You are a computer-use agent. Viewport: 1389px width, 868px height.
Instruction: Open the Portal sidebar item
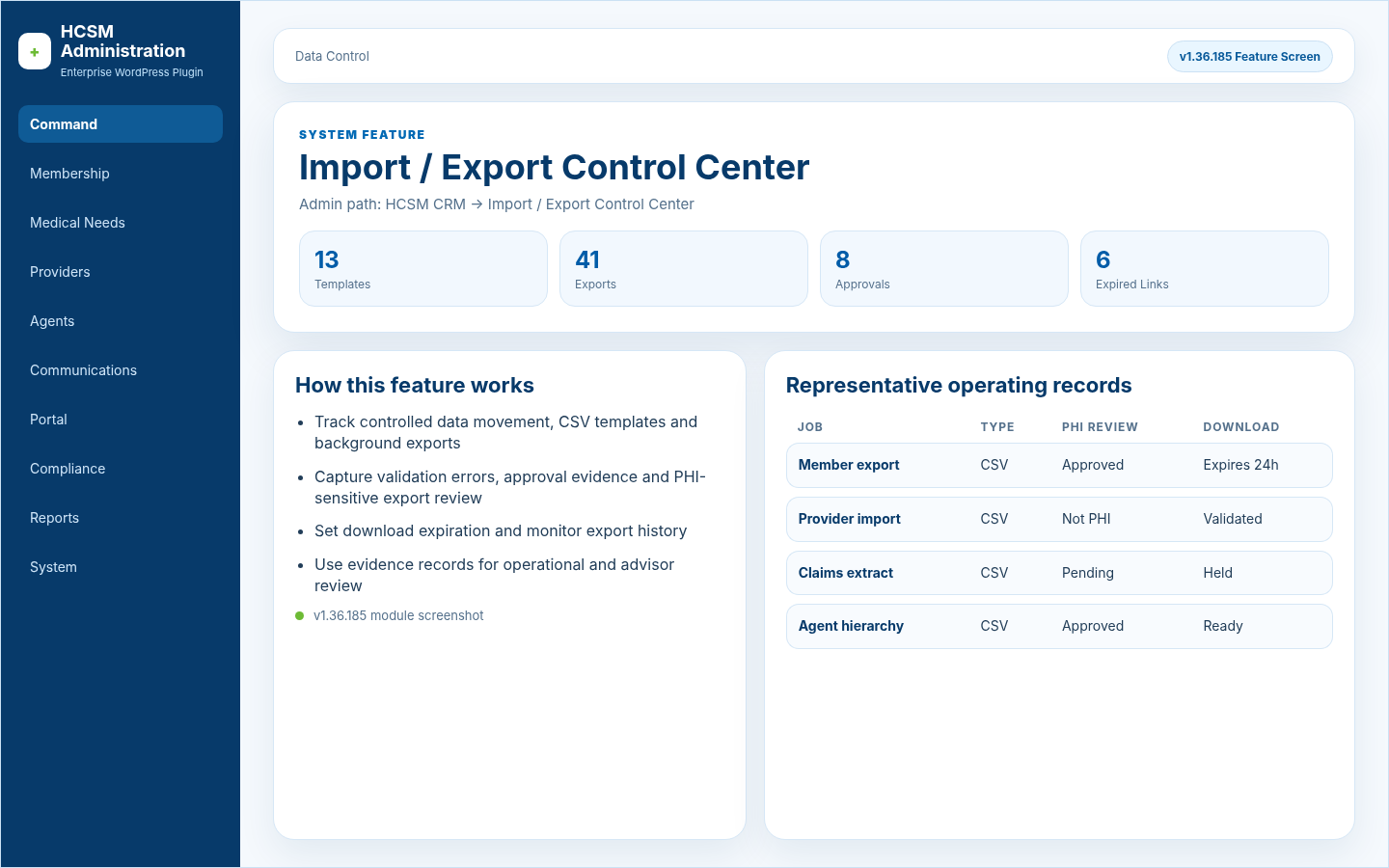[121, 420]
